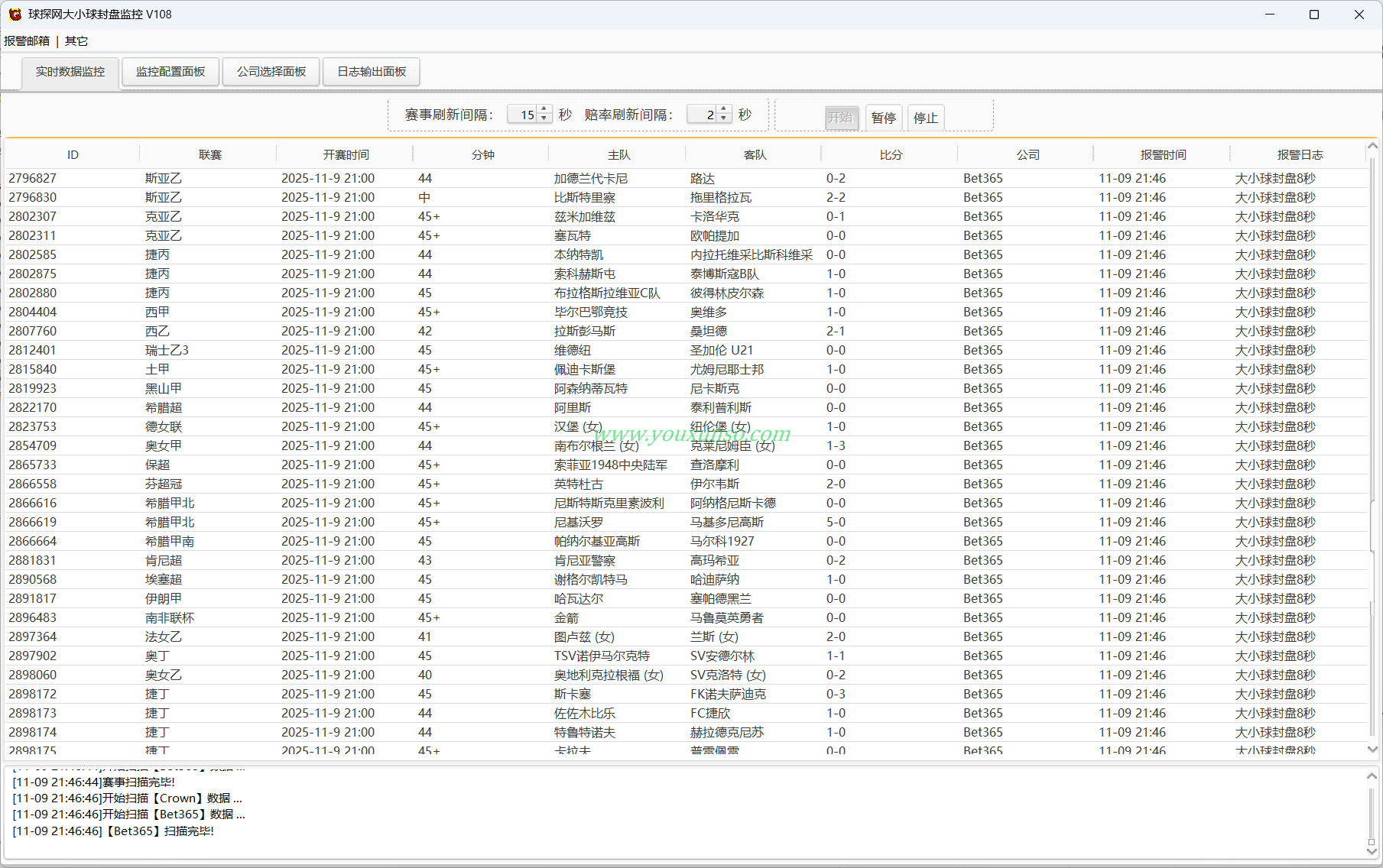Increase the match refresh interval spinner
The image size is (1383, 868).
(544, 110)
